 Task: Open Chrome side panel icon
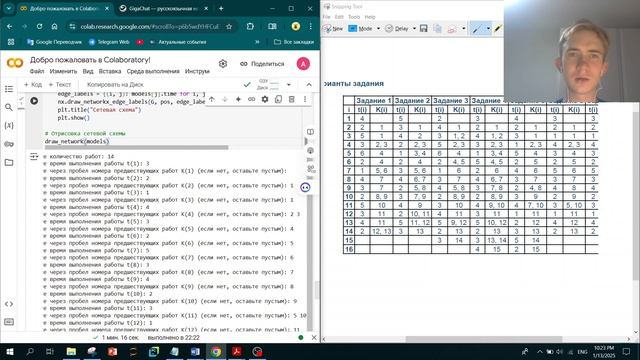[272, 27]
